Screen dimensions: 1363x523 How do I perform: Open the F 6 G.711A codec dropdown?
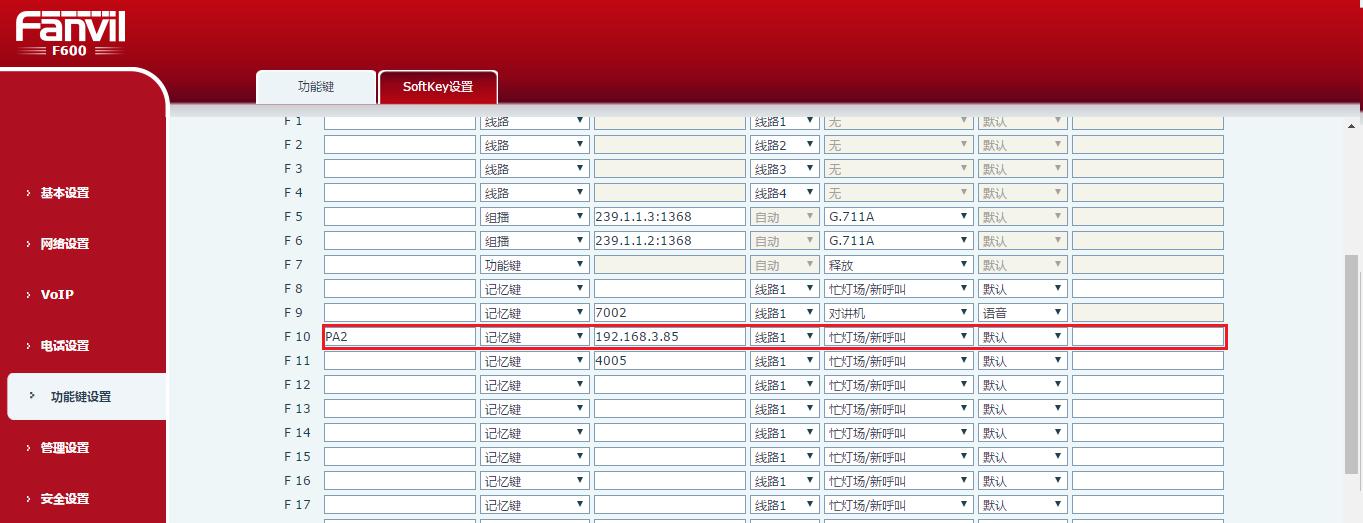coord(898,241)
